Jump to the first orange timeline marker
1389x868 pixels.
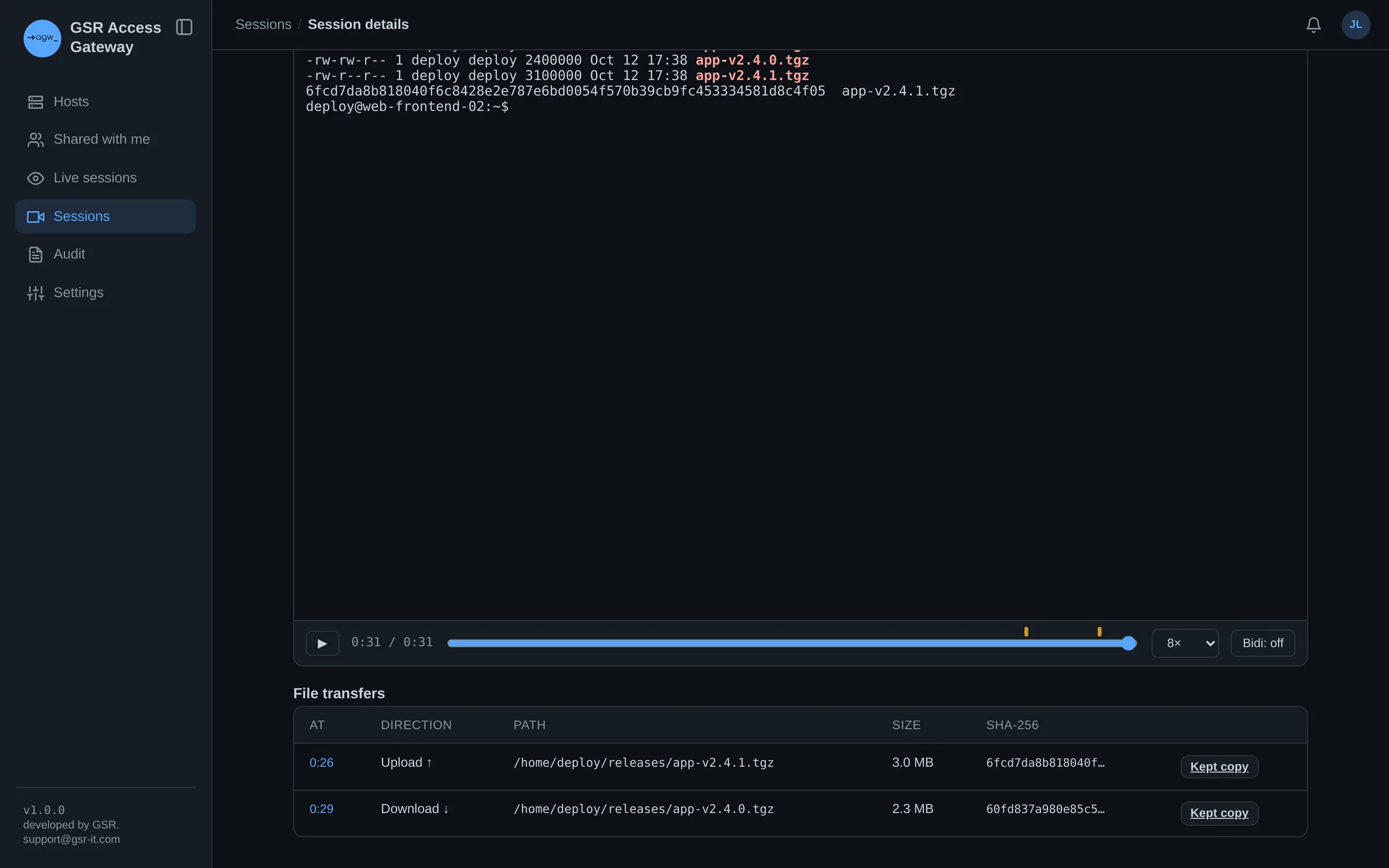point(1026,631)
